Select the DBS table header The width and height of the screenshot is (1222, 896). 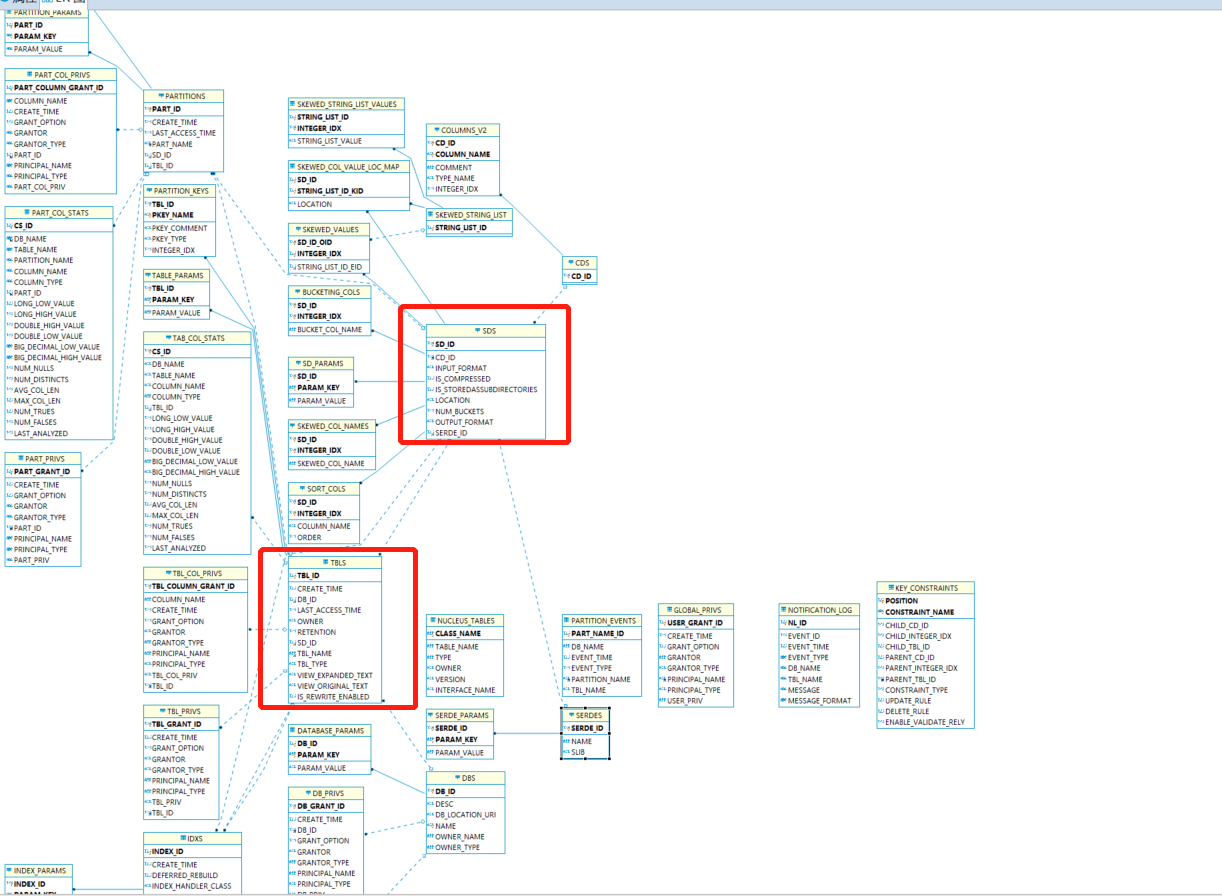[x=466, y=777]
